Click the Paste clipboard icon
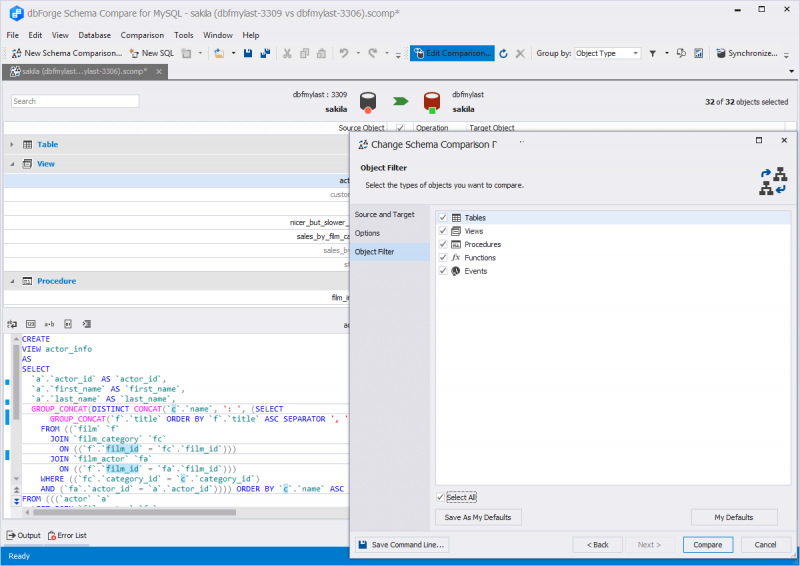The height and width of the screenshot is (566, 800). [x=321, y=53]
